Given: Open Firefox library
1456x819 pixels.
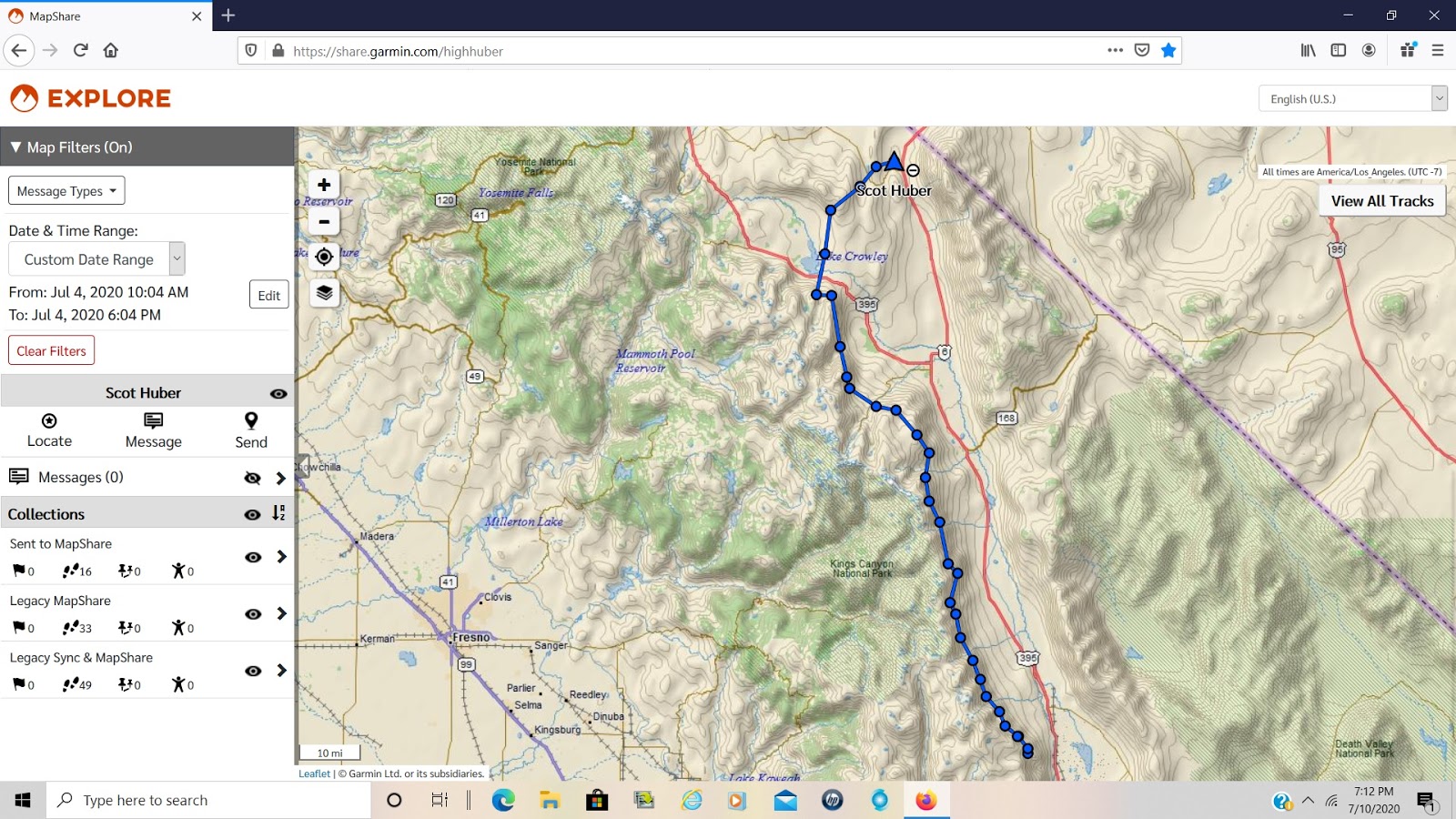Looking at the screenshot, I should pyautogui.click(x=1308, y=51).
